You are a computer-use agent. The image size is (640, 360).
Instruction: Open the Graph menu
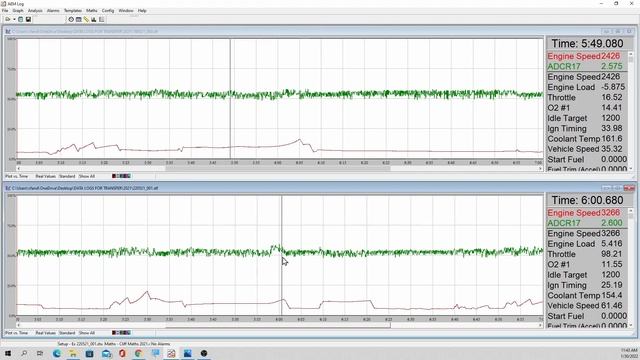tap(18, 11)
